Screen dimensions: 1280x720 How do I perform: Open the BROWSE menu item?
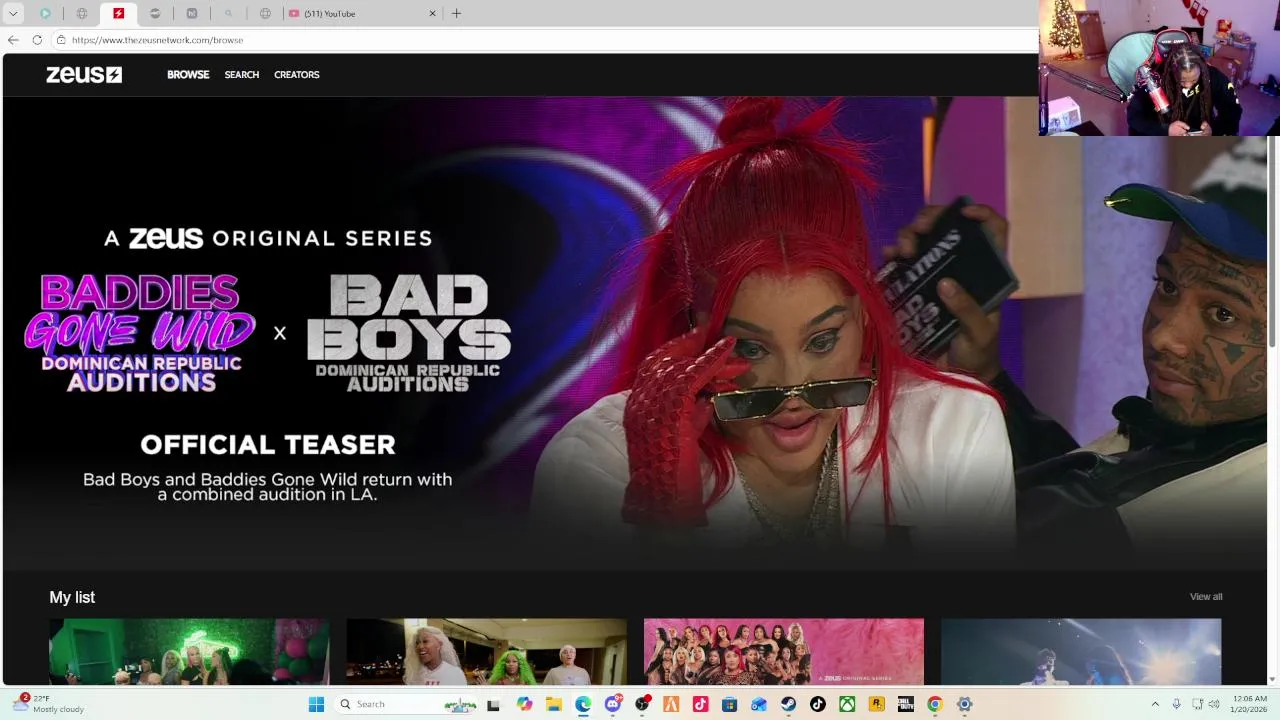188,75
